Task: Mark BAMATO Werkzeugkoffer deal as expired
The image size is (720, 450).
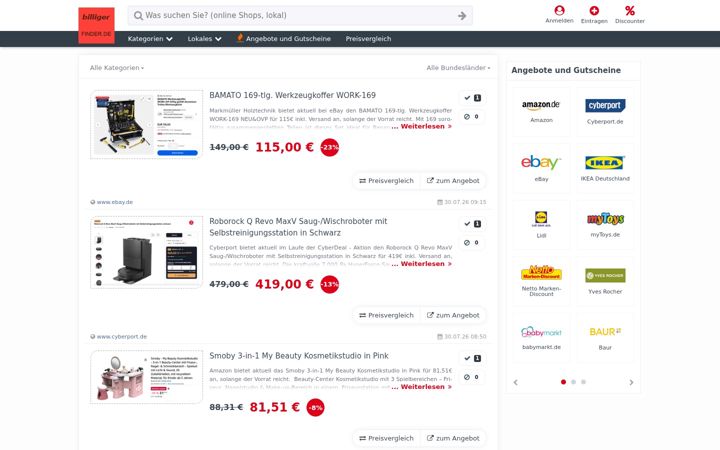Action: tap(472, 117)
